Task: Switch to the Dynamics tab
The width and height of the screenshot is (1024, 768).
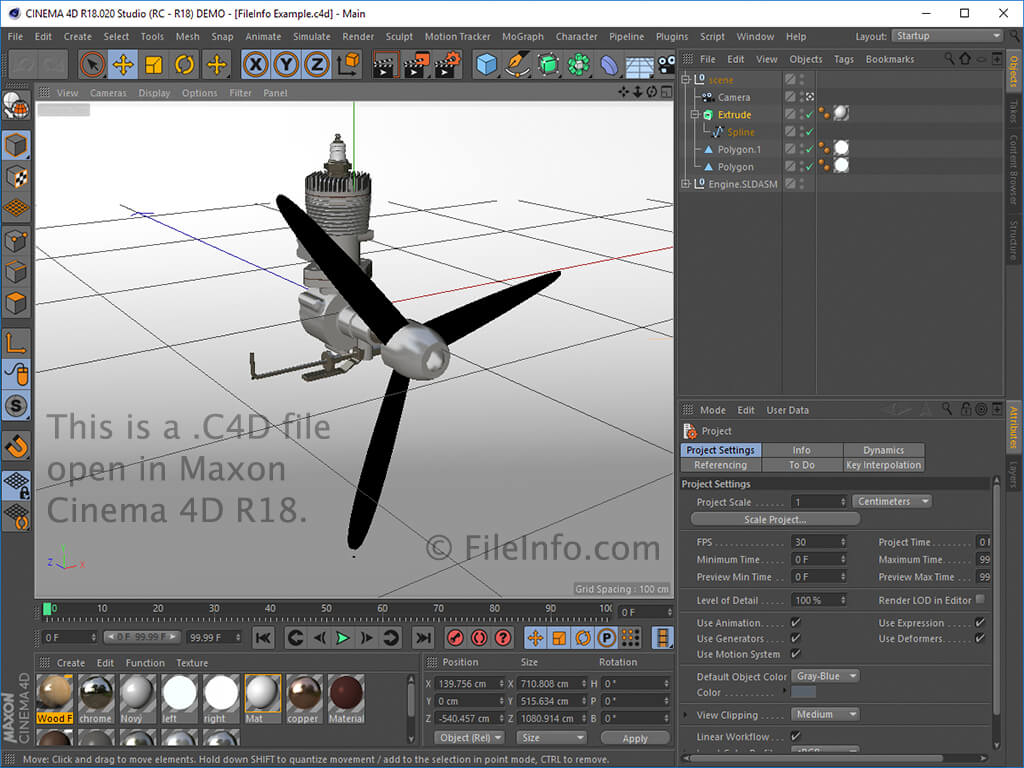Action: click(x=884, y=450)
